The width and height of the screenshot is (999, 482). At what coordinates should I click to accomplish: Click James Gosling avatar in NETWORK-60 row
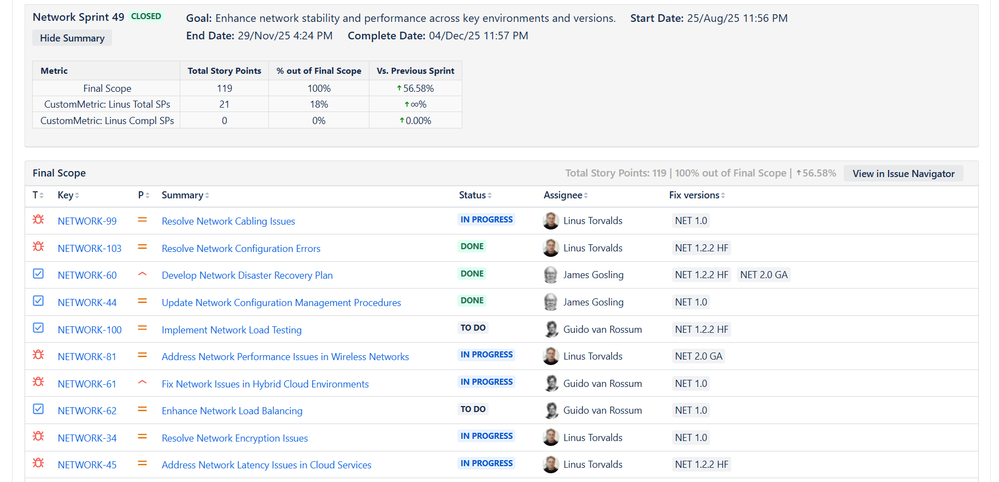coord(551,274)
